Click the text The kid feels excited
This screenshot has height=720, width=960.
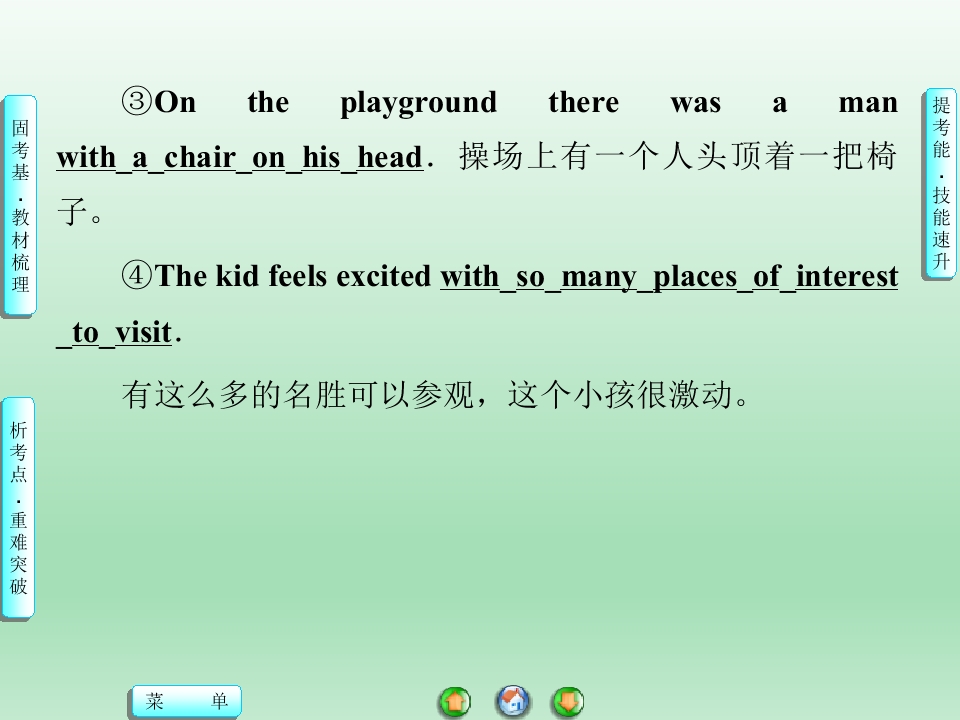point(293,276)
